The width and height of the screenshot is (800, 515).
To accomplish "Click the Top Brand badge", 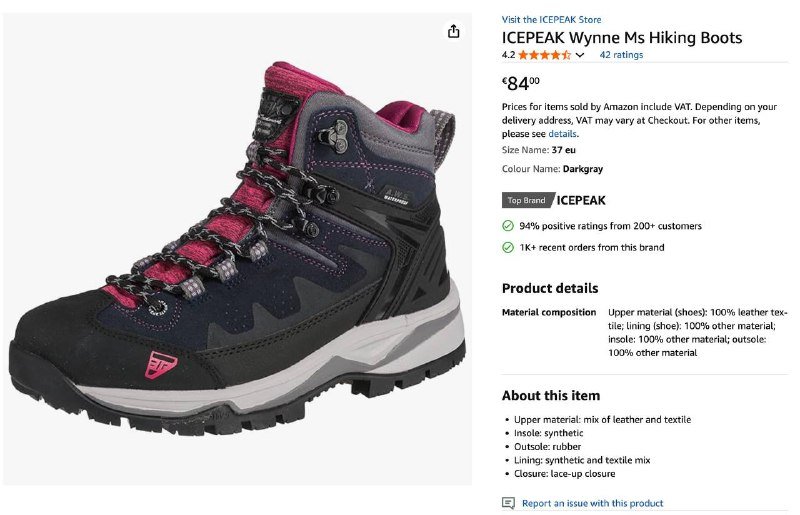I will tap(527, 200).
